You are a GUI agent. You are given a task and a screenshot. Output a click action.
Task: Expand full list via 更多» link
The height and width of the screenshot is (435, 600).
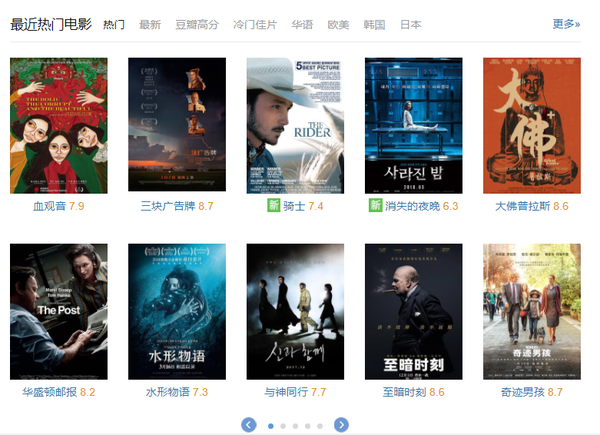566,24
